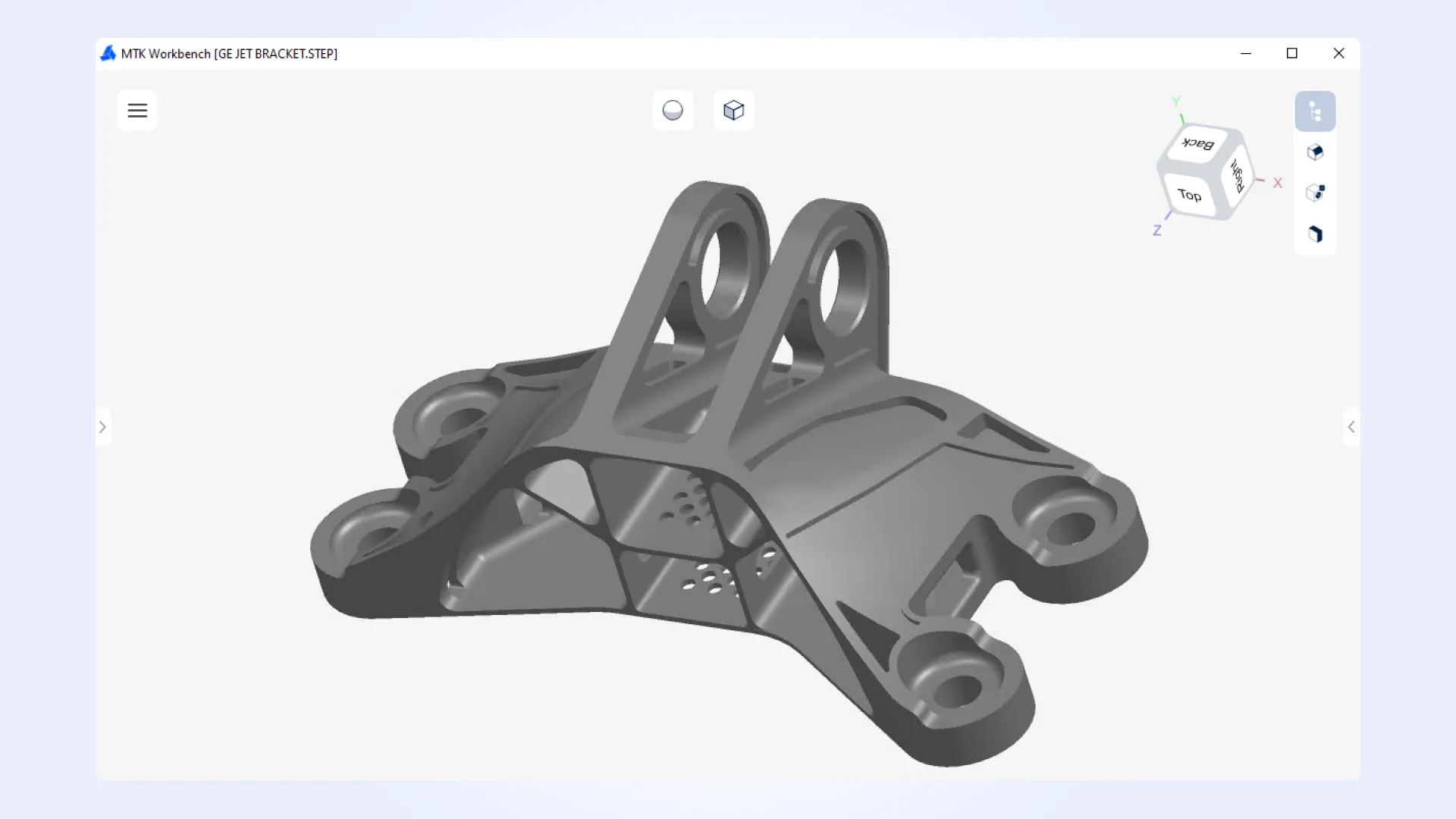
Task: Select the shaded-cube tool below the tree icon
Action: [1316, 152]
